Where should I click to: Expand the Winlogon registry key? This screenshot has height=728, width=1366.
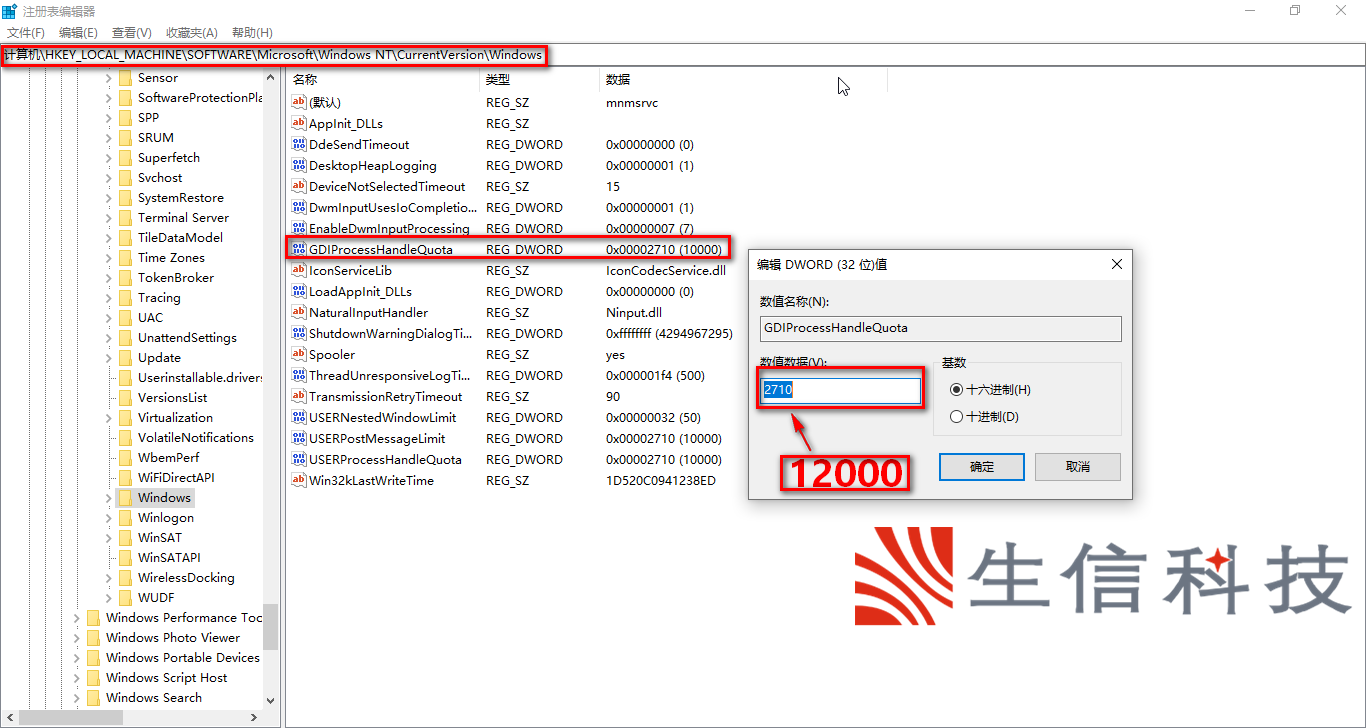107,517
